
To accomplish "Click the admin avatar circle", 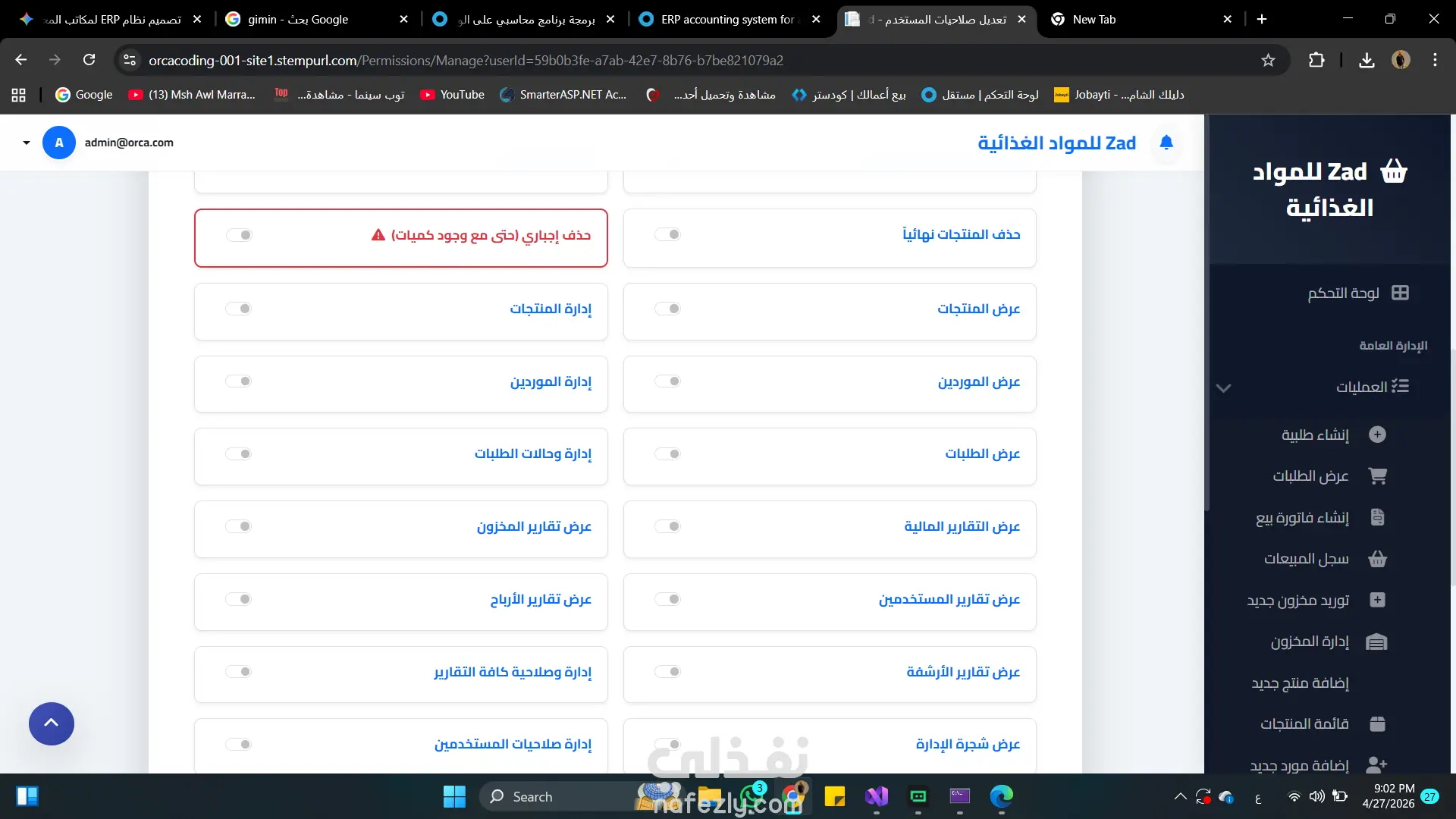I will click(59, 143).
